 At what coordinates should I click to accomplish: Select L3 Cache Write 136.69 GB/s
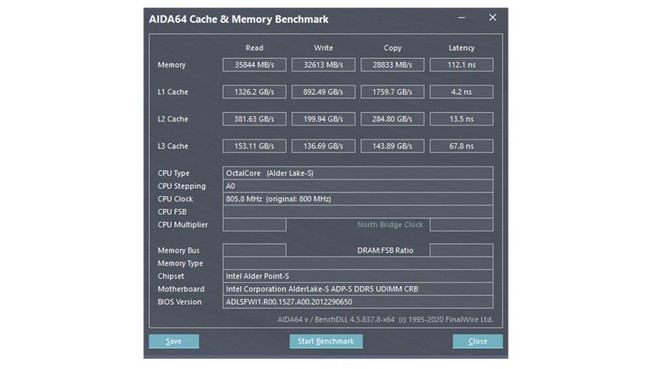[x=323, y=146]
